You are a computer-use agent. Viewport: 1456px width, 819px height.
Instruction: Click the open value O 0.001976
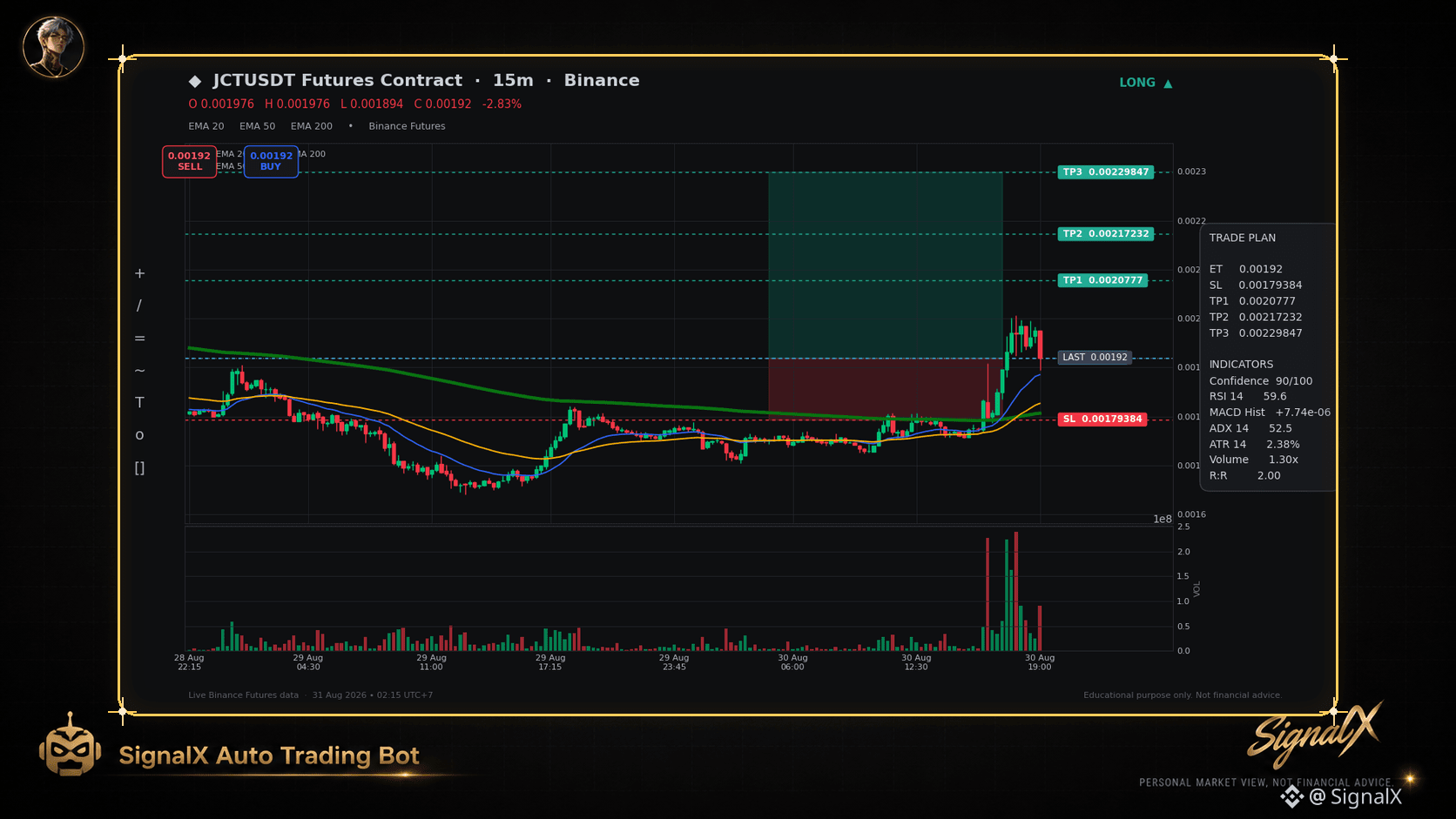221,104
